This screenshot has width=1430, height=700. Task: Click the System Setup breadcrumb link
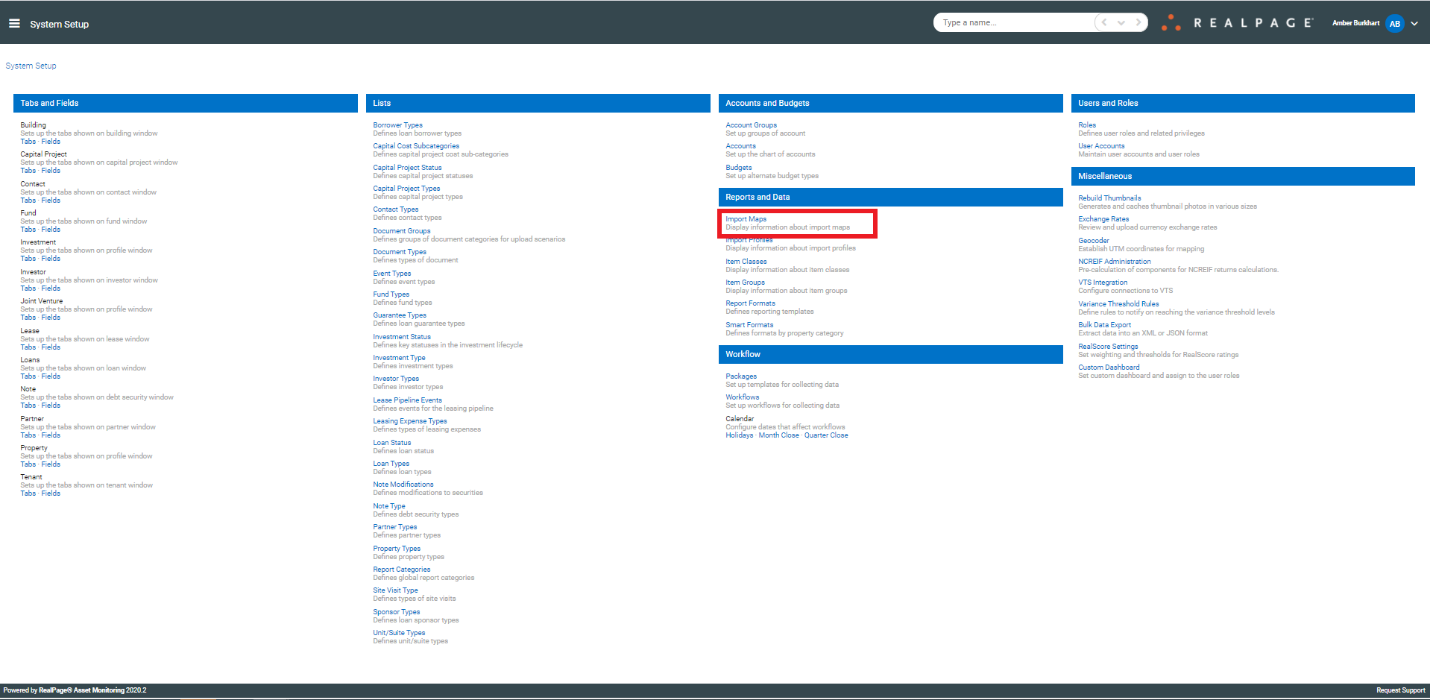pyautogui.click(x=31, y=66)
